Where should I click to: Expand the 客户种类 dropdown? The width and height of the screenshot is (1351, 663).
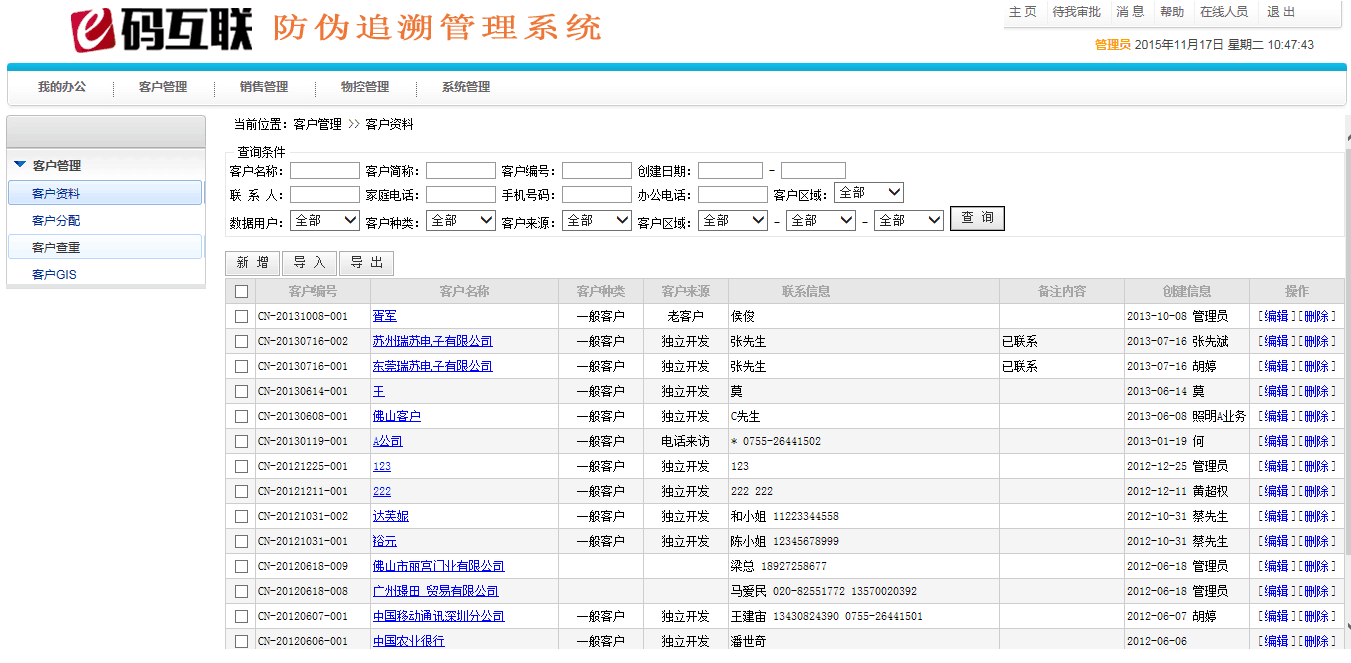point(461,220)
